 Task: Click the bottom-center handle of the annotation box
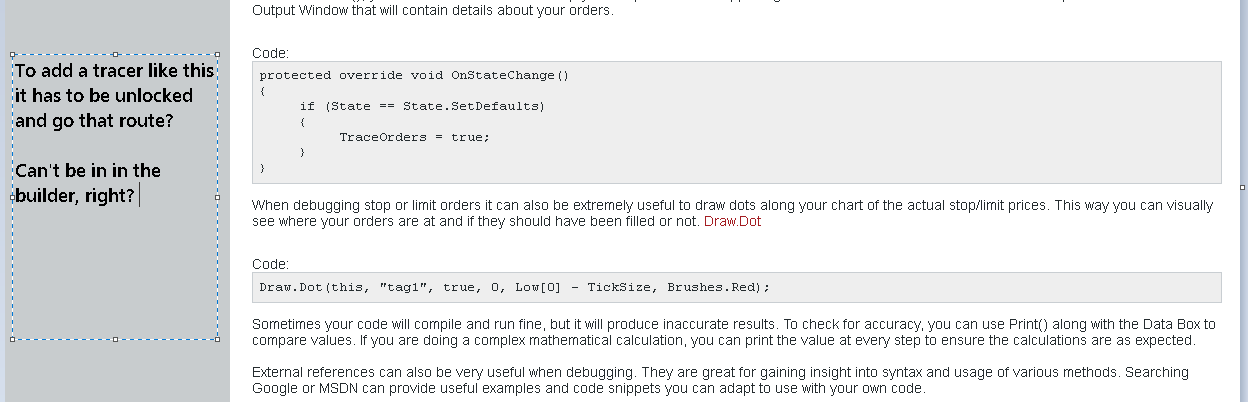116,339
